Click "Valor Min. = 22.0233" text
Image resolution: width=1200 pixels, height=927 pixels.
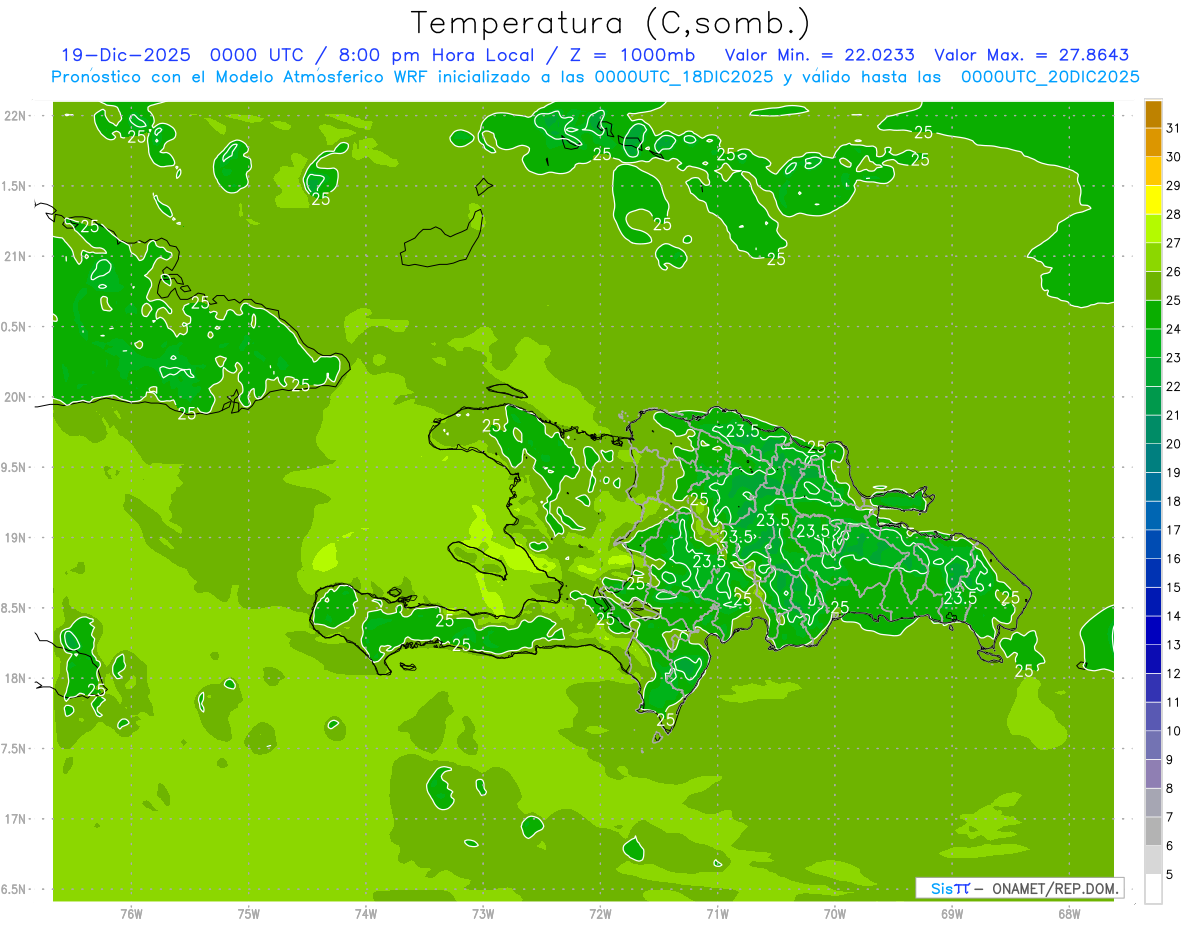[819, 55]
